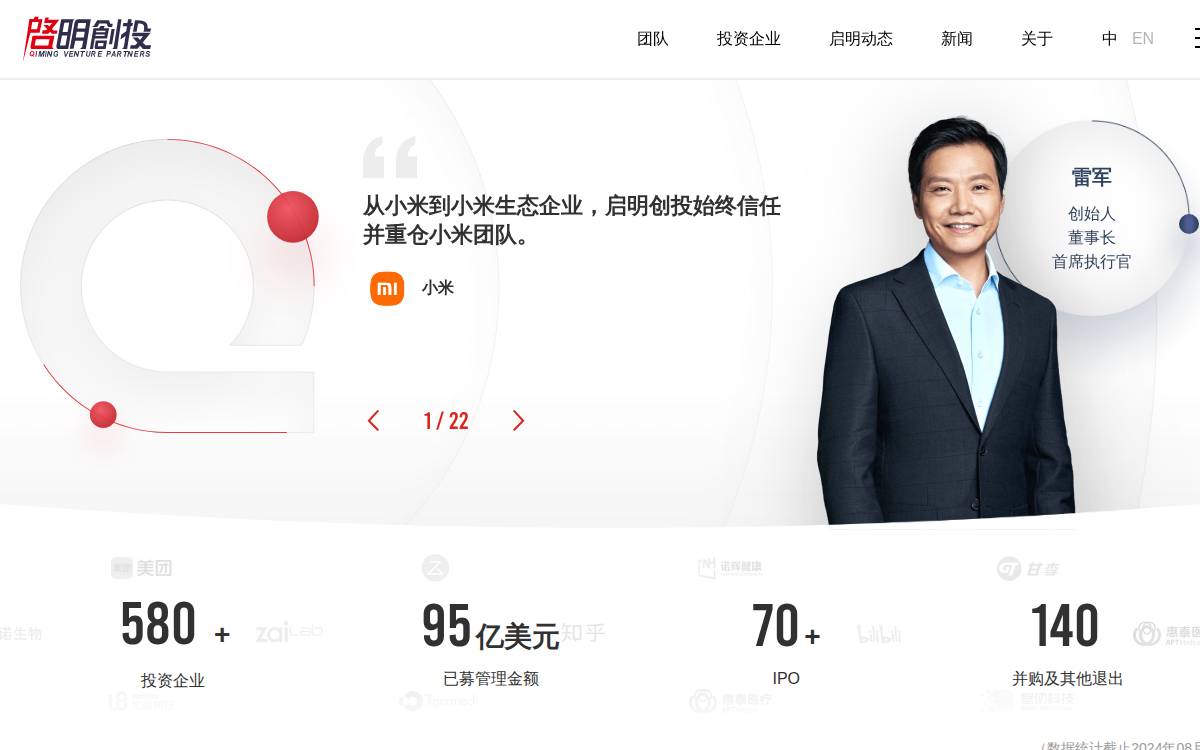This screenshot has height=750, width=1200.
Task: Click the large red dot on Q graphic
Action: pos(293,216)
